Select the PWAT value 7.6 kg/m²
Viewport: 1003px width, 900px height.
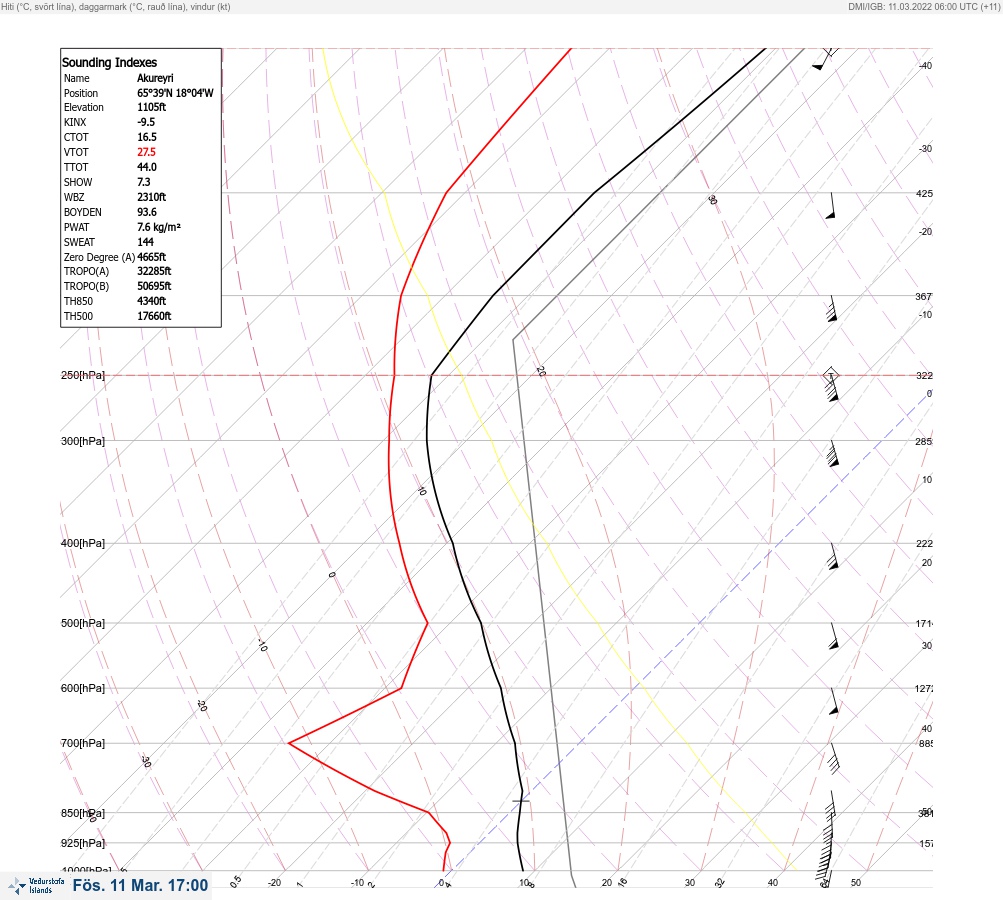[159, 227]
